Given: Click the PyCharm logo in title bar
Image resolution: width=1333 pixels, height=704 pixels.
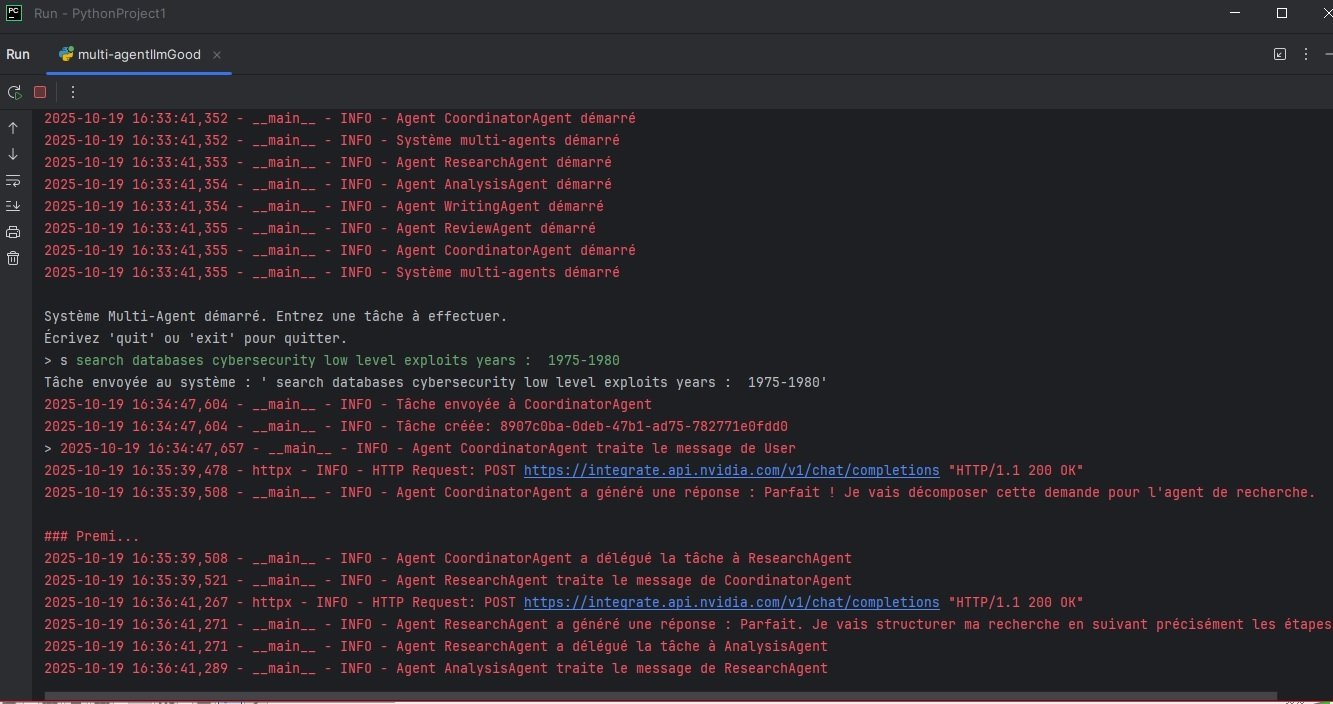Looking at the screenshot, I should [x=14, y=13].
